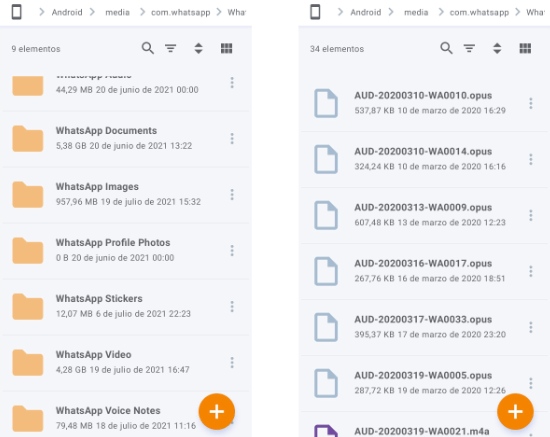Select file name AUD-20200319-WA0021.m4a
Image resolution: width=550 pixels, height=437 pixels.
pyautogui.click(x=422, y=431)
